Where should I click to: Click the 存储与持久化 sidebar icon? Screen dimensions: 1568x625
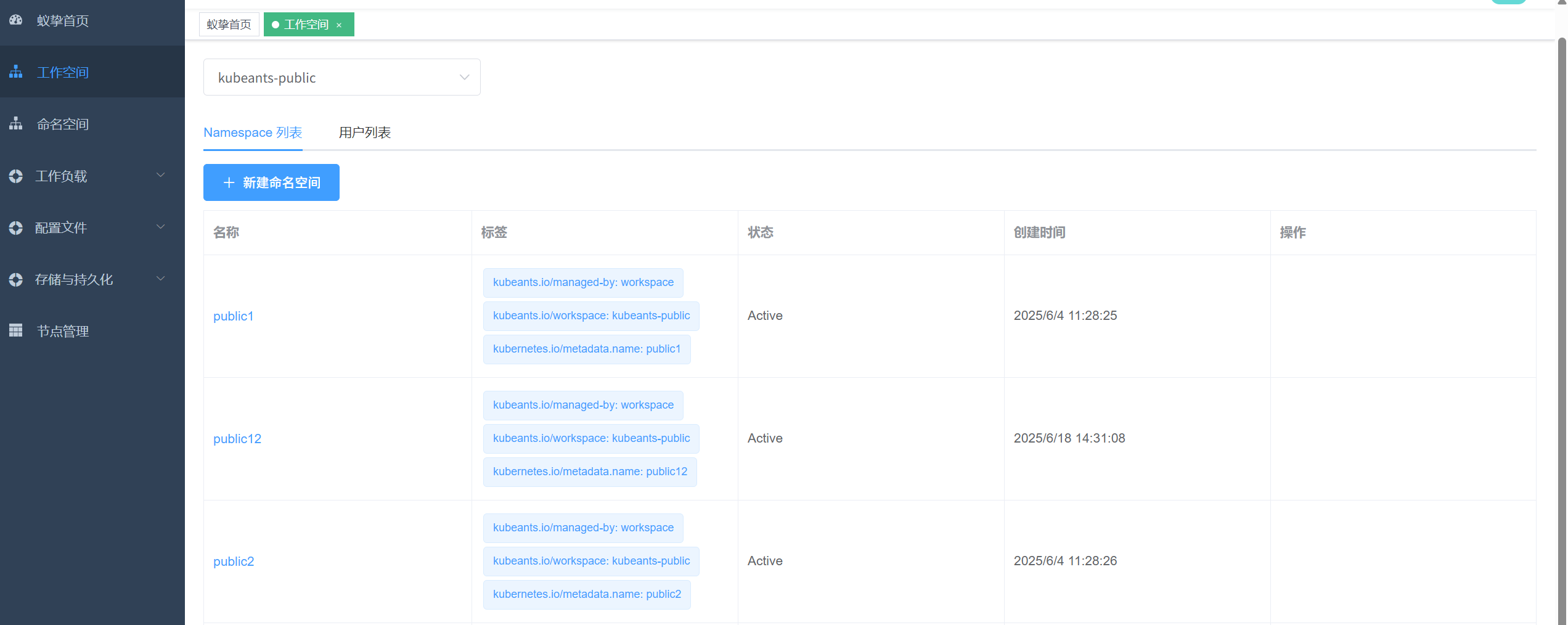[x=16, y=280]
